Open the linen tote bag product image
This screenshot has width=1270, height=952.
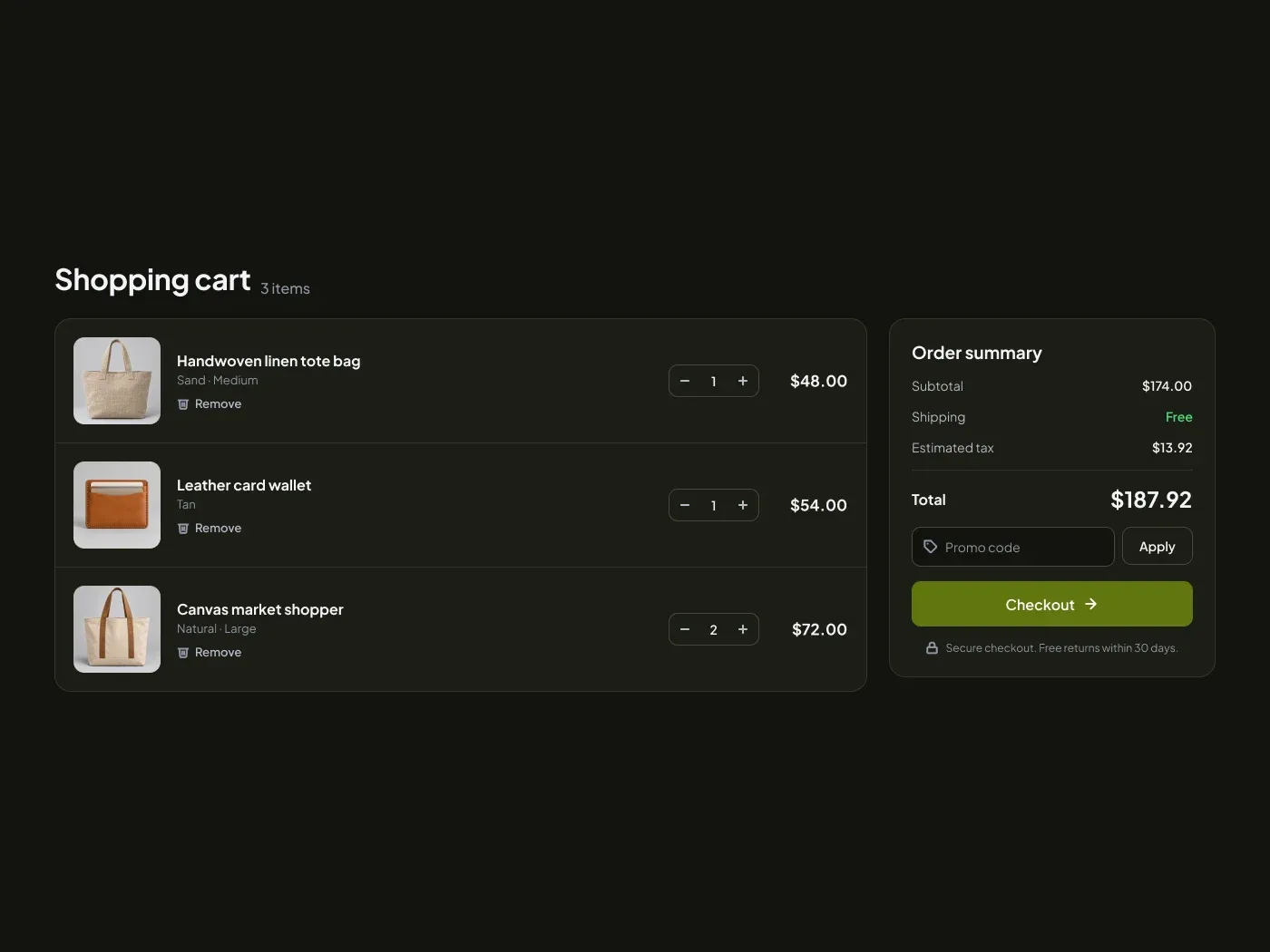117,381
